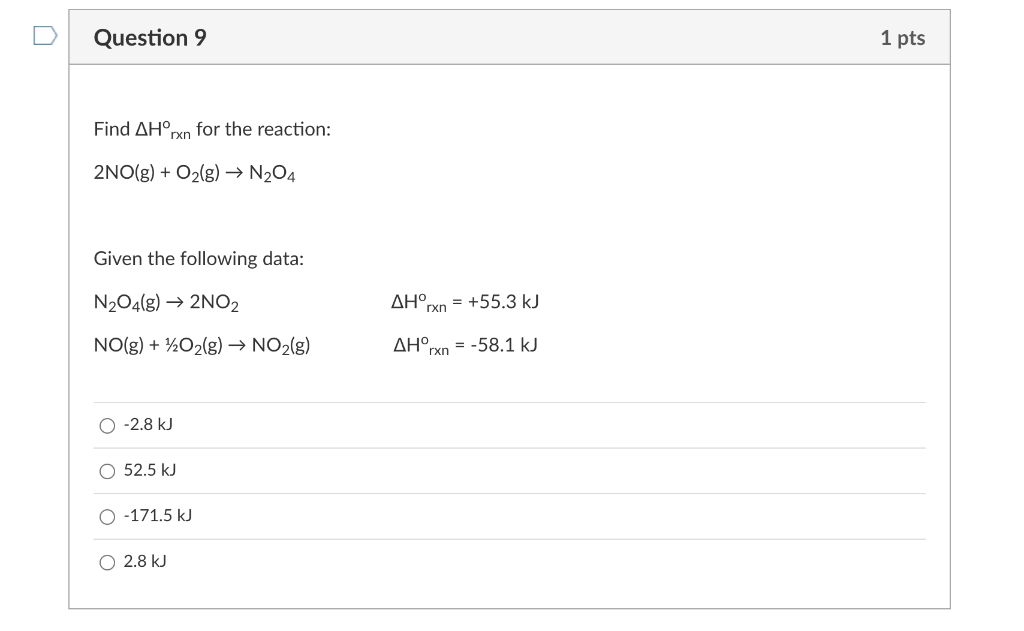The width and height of the screenshot is (1024, 631).
Task: Select the -2.8 kJ answer radio button
Action: pos(107,425)
